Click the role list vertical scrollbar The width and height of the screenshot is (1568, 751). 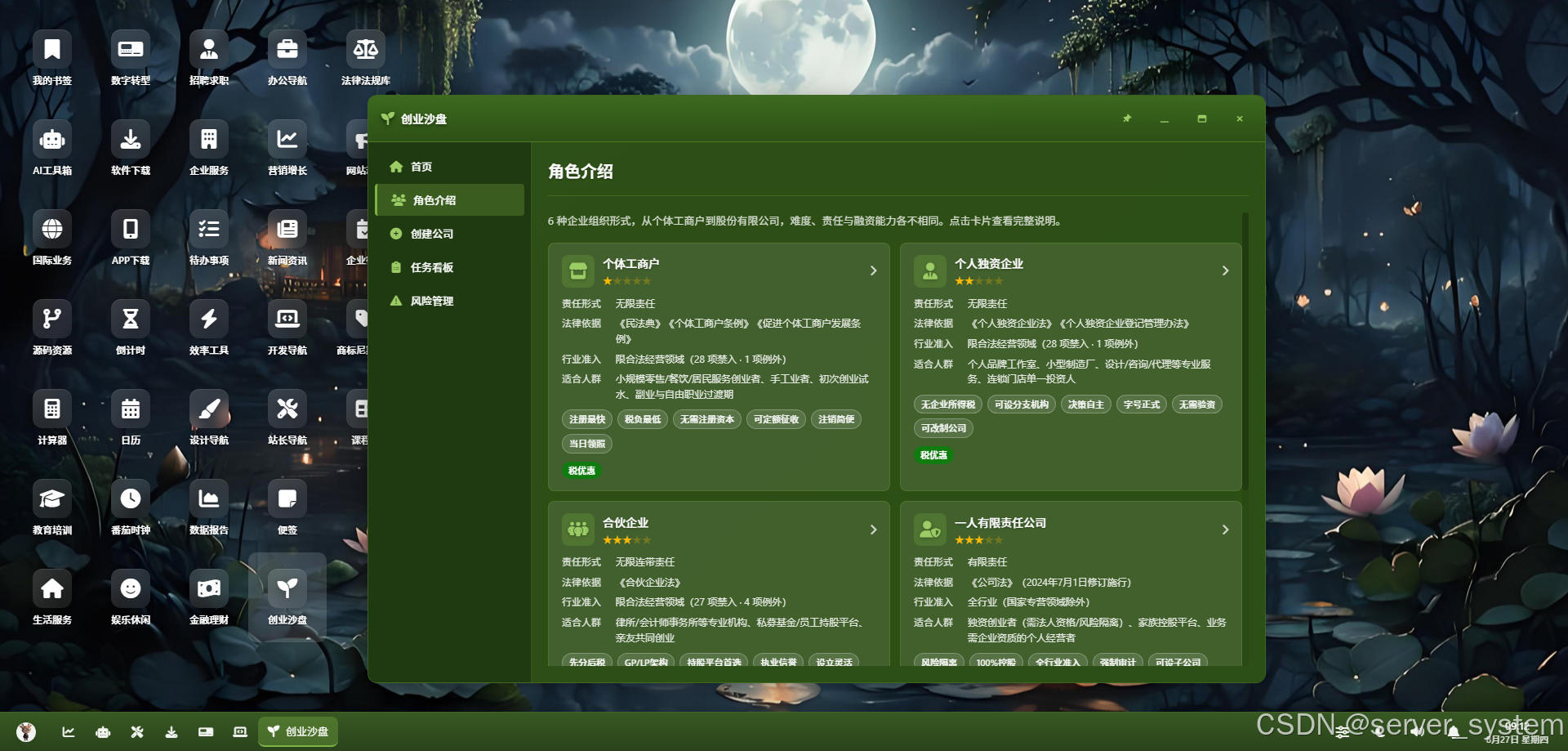1245,351
